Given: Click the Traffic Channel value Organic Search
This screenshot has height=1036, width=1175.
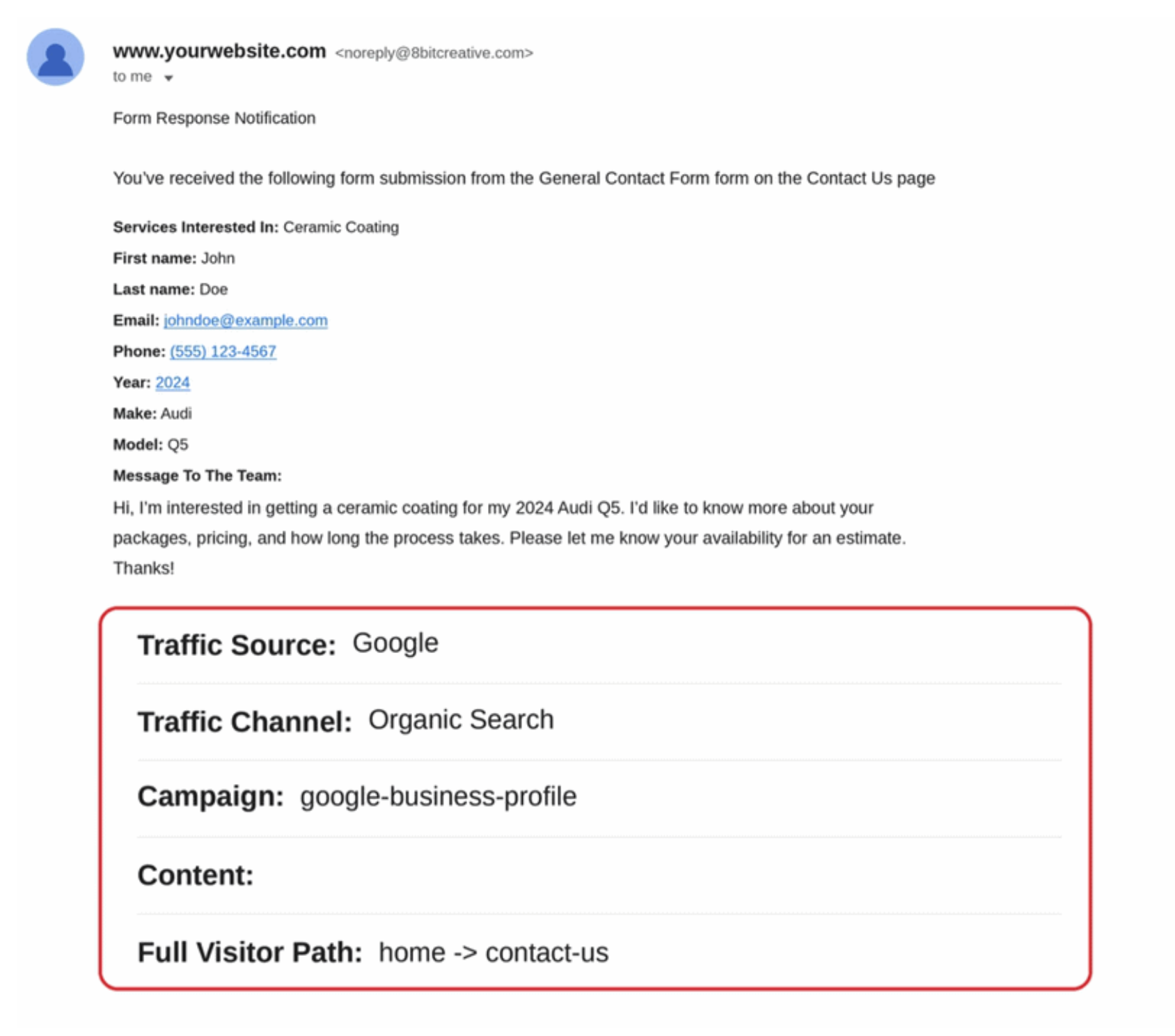Looking at the screenshot, I should [461, 720].
